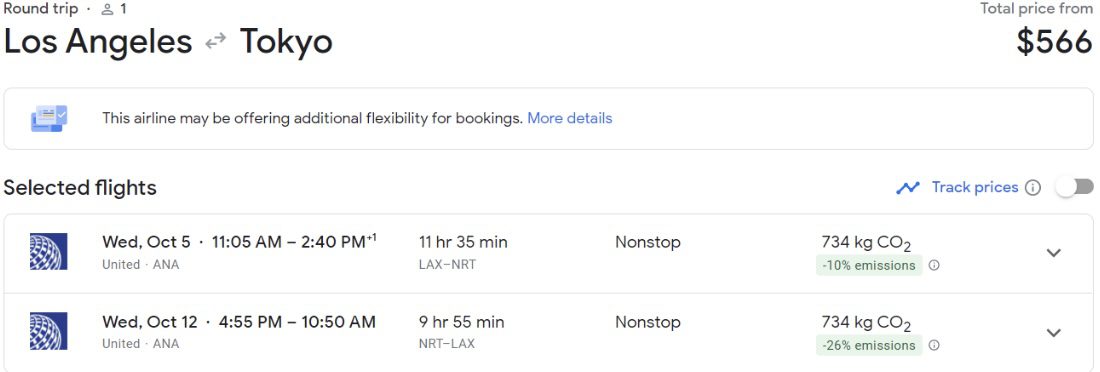The image size is (1100, 372).
Task: Click the Track prices info icon
Action: [1033, 187]
